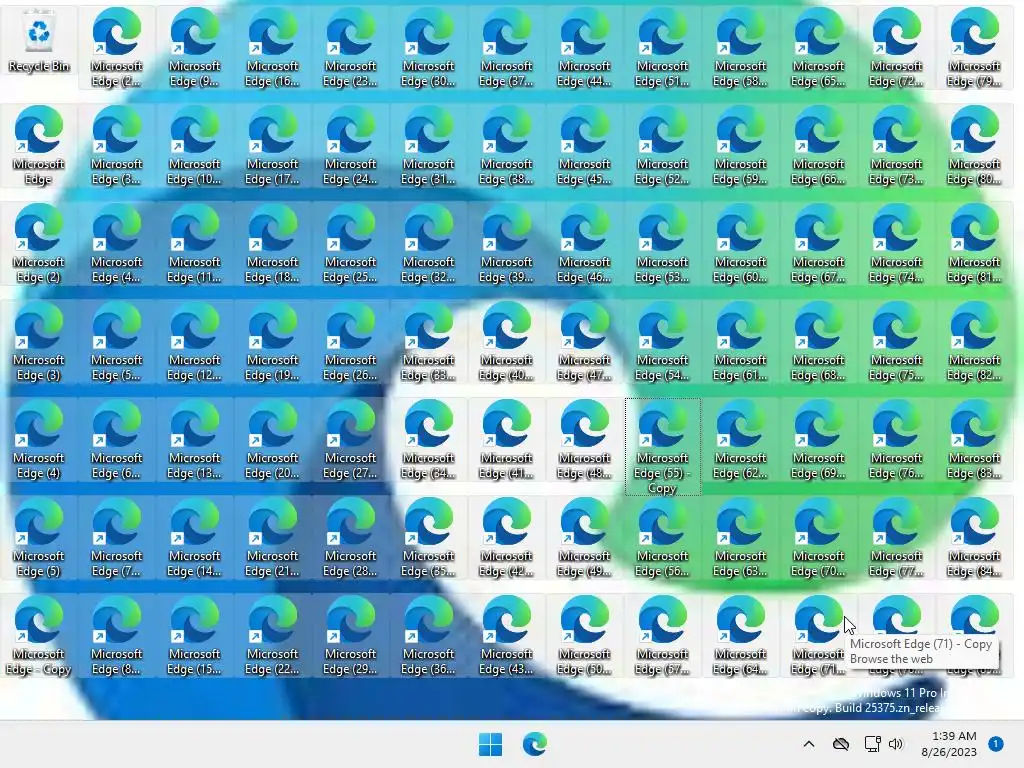
Task: Select the Microsoft Edge (11... shortcut
Action: pyautogui.click(x=195, y=244)
